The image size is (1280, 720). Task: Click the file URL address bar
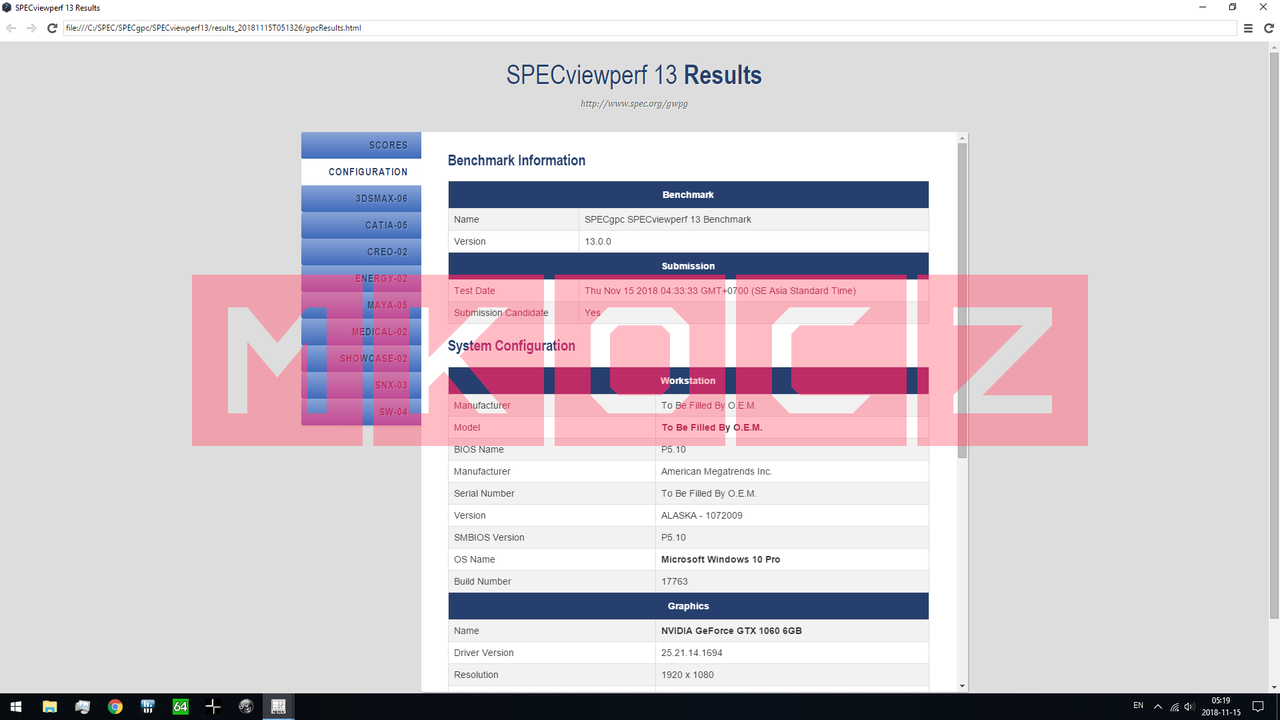pos(650,28)
